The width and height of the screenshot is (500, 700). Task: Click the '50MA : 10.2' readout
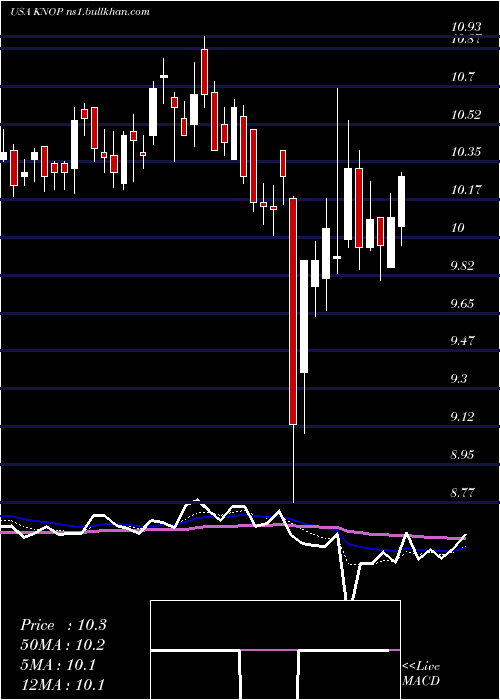pyautogui.click(x=62, y=646)
